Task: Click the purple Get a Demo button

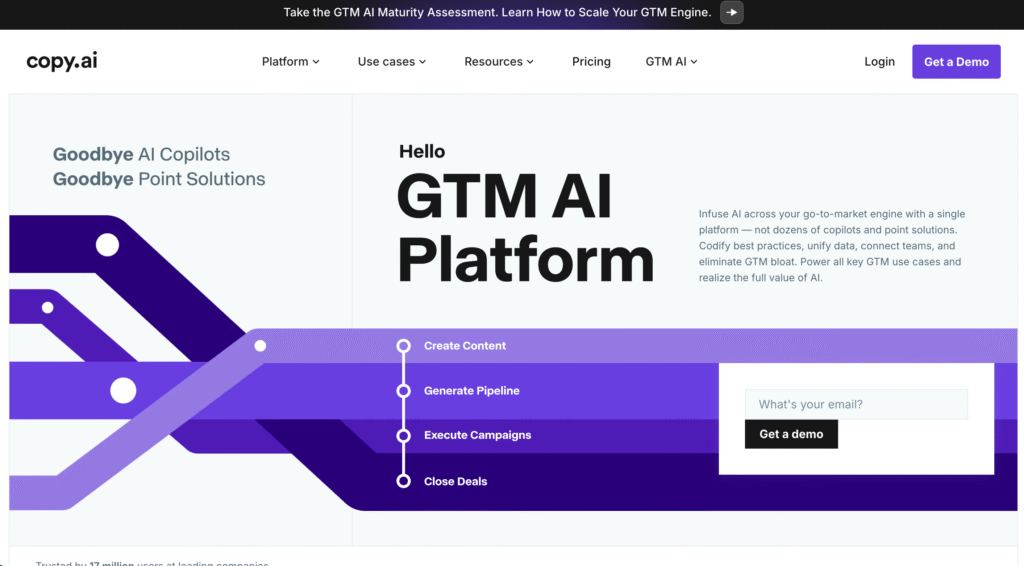Action: point(956,61)
